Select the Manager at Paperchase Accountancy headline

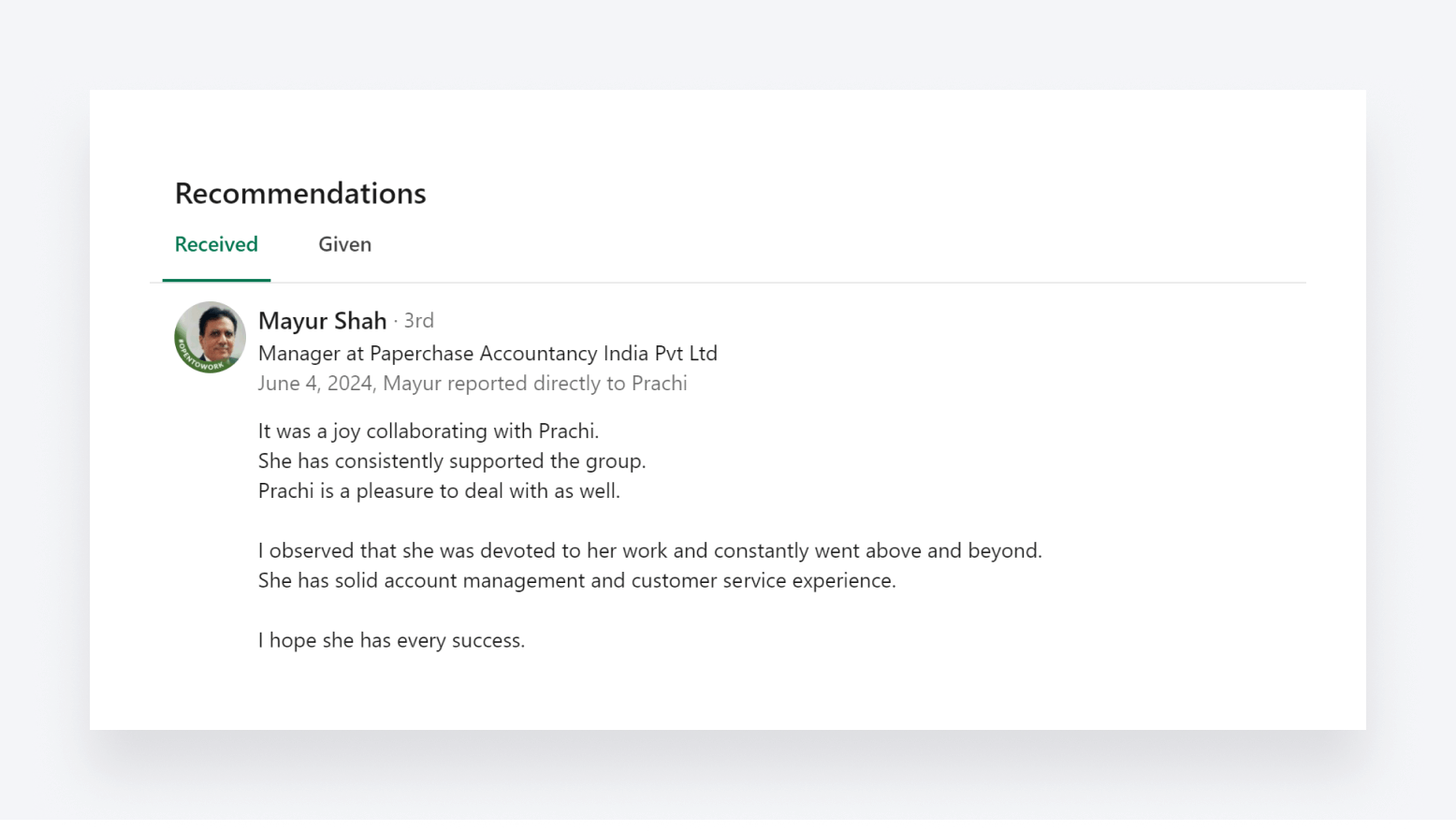coord(488,354)
